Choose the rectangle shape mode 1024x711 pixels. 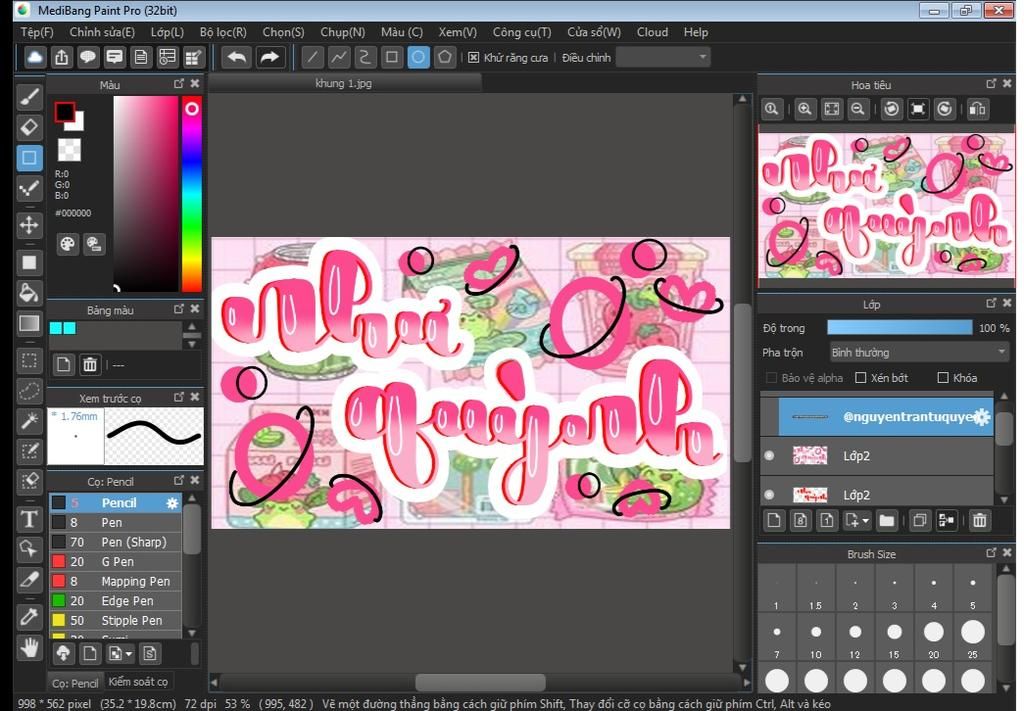point(392,57)
